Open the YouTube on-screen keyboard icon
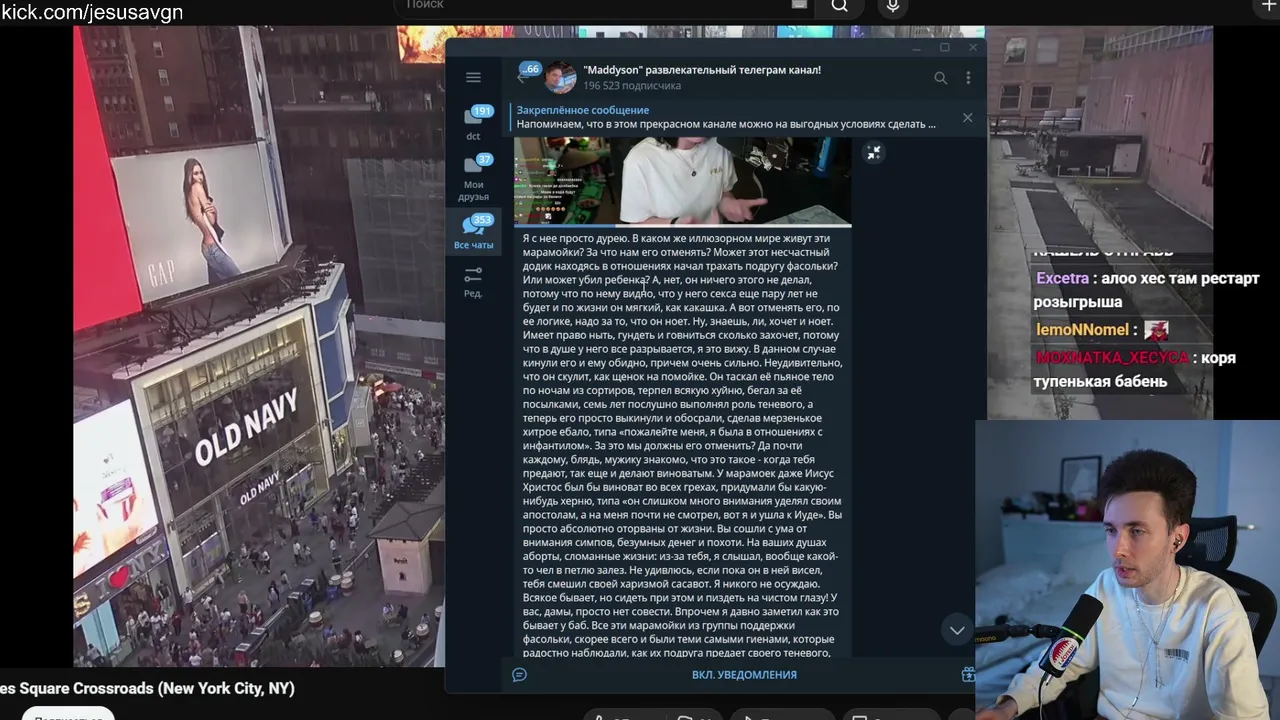 pyautogui.click(x=799, y=5)
